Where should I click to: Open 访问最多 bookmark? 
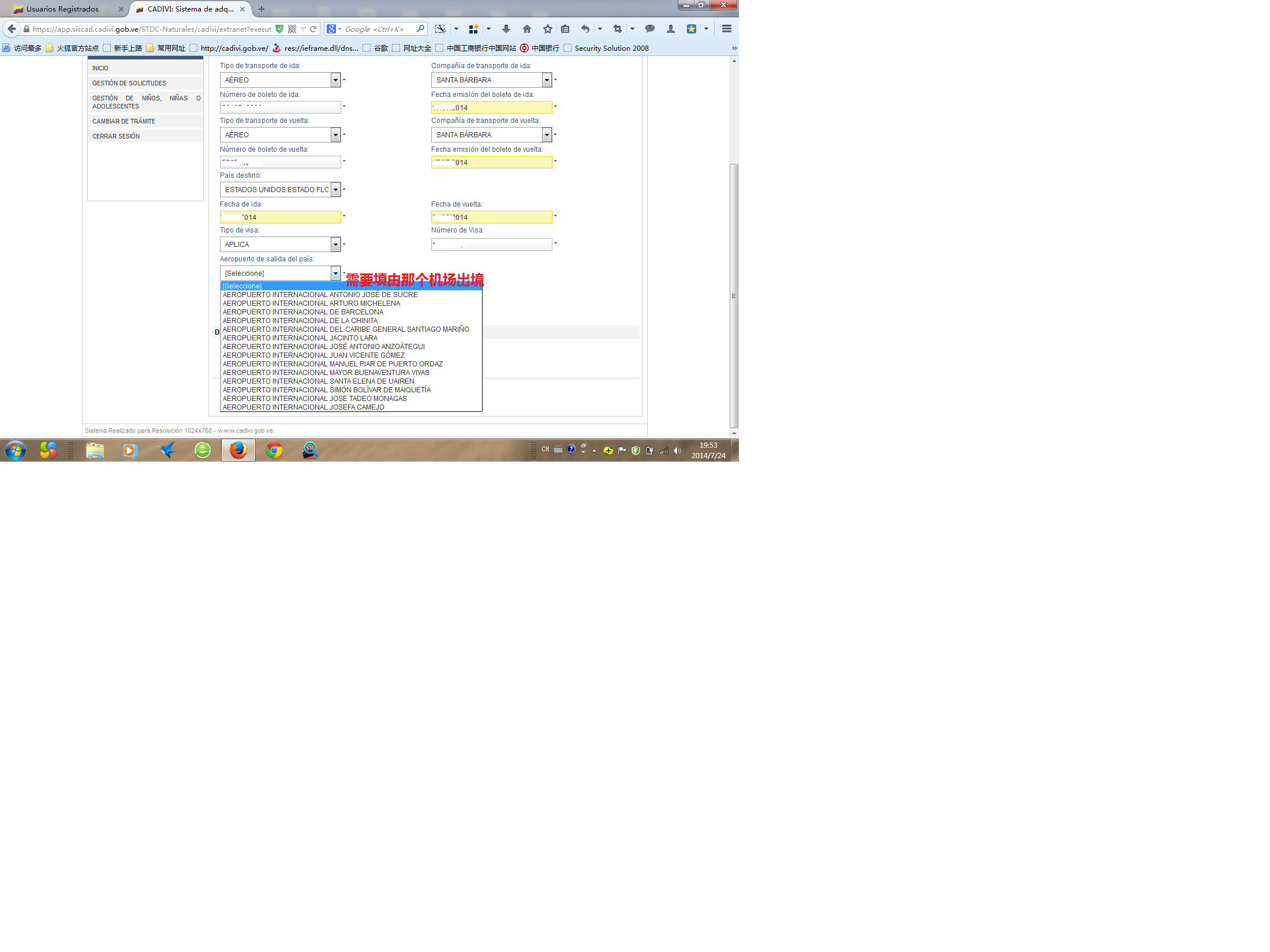(22, 48)
